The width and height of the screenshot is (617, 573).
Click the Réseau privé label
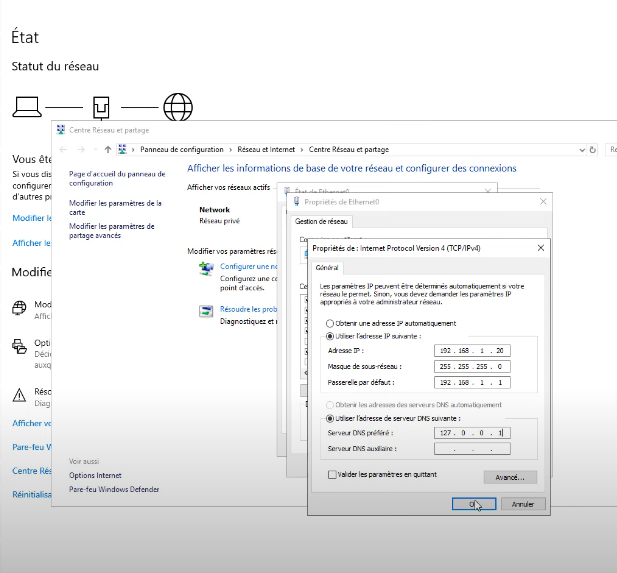tap(220, 221)
